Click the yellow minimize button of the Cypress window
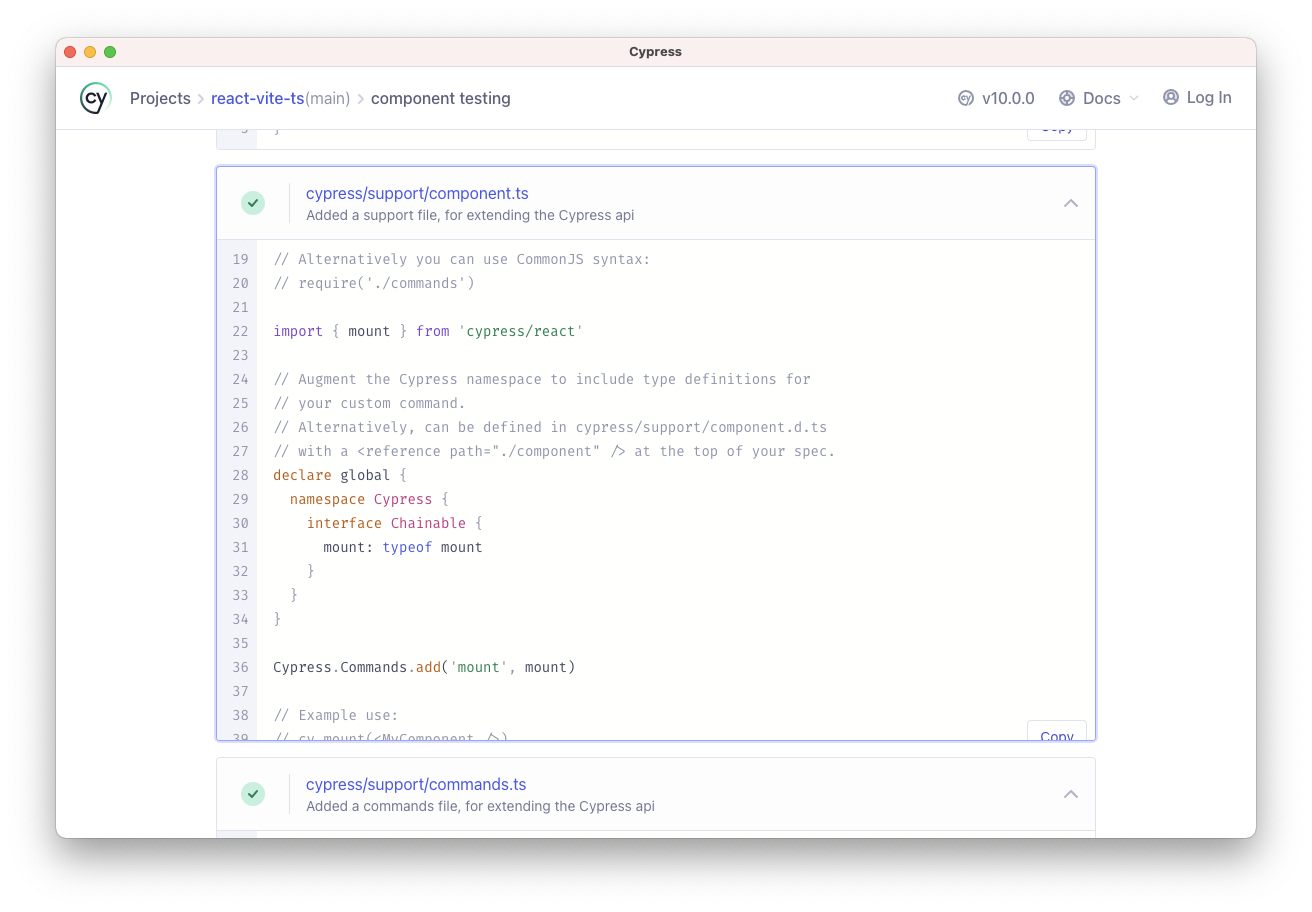 [x=90, y=51]
